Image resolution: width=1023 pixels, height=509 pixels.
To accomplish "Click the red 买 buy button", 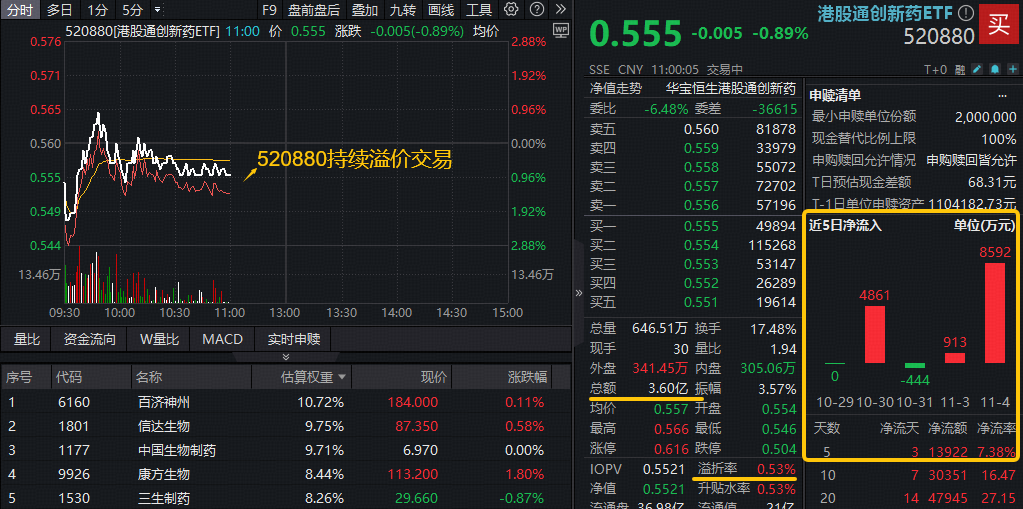I will [999, 24].
